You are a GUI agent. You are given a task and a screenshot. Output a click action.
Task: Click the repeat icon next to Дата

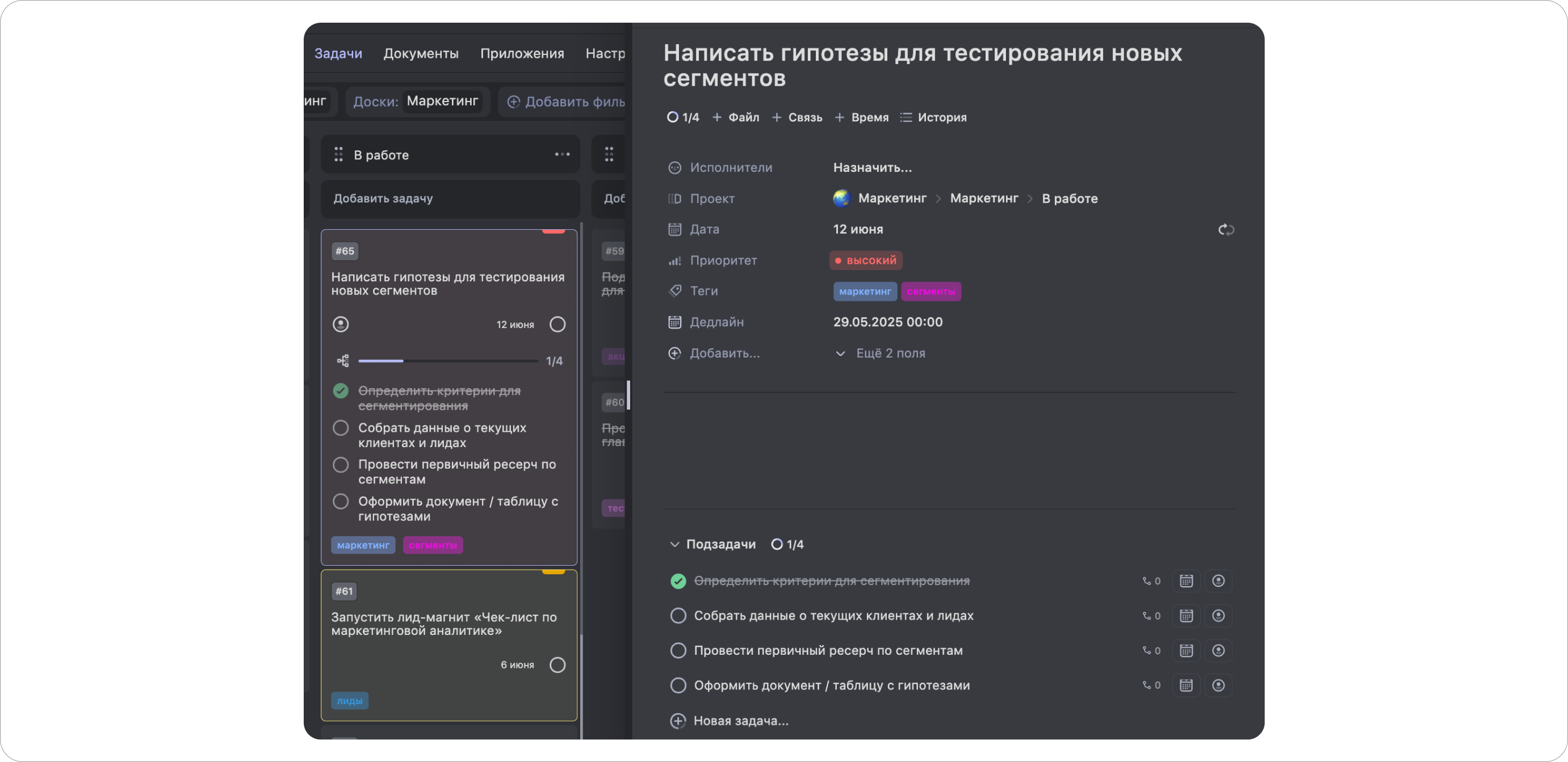tap(1226, 229)
